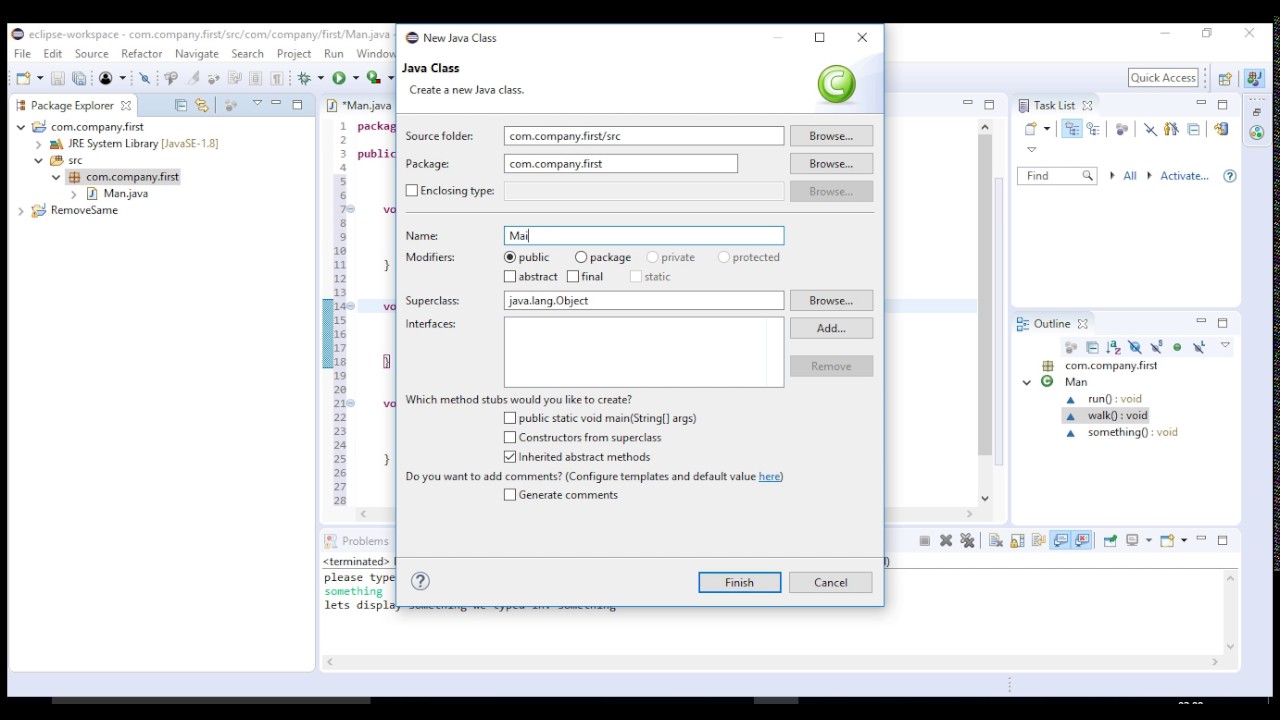Uncheck Inherited abstract methods checkbox

point(510,456)
